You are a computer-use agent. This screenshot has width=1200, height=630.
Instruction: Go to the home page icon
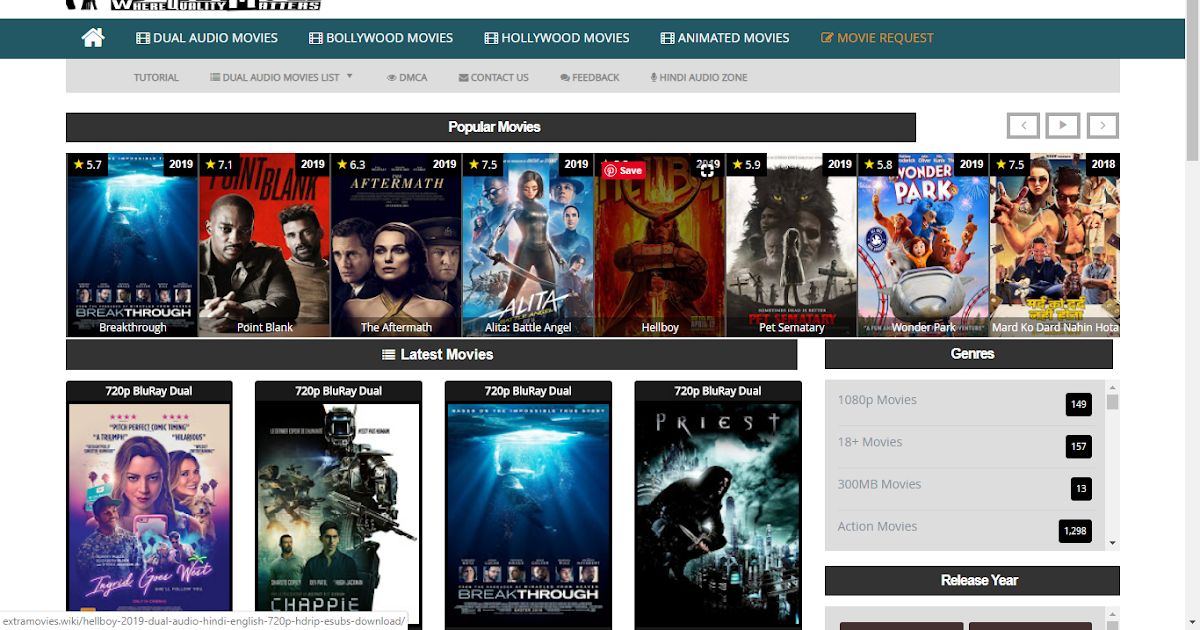[93, 38]
